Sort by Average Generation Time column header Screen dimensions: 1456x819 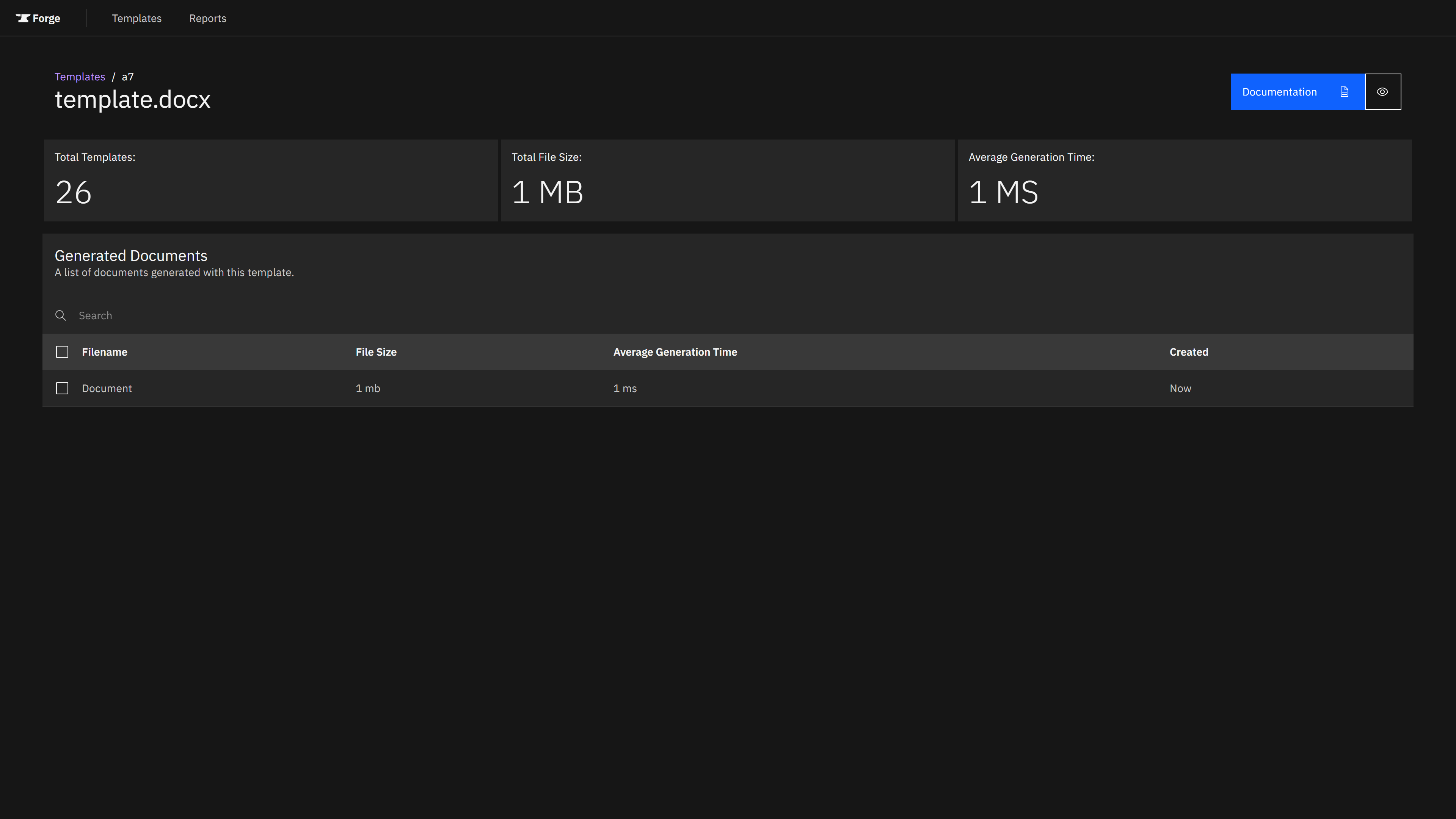point(675,352)
